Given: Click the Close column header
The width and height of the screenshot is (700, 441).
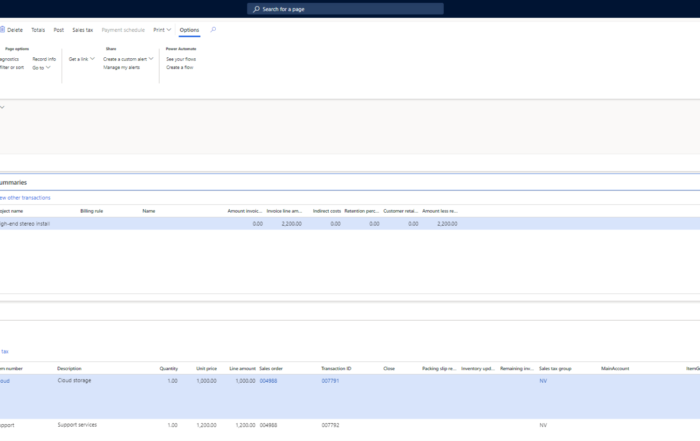Looking at the screenshot, I should coord(389,368).
